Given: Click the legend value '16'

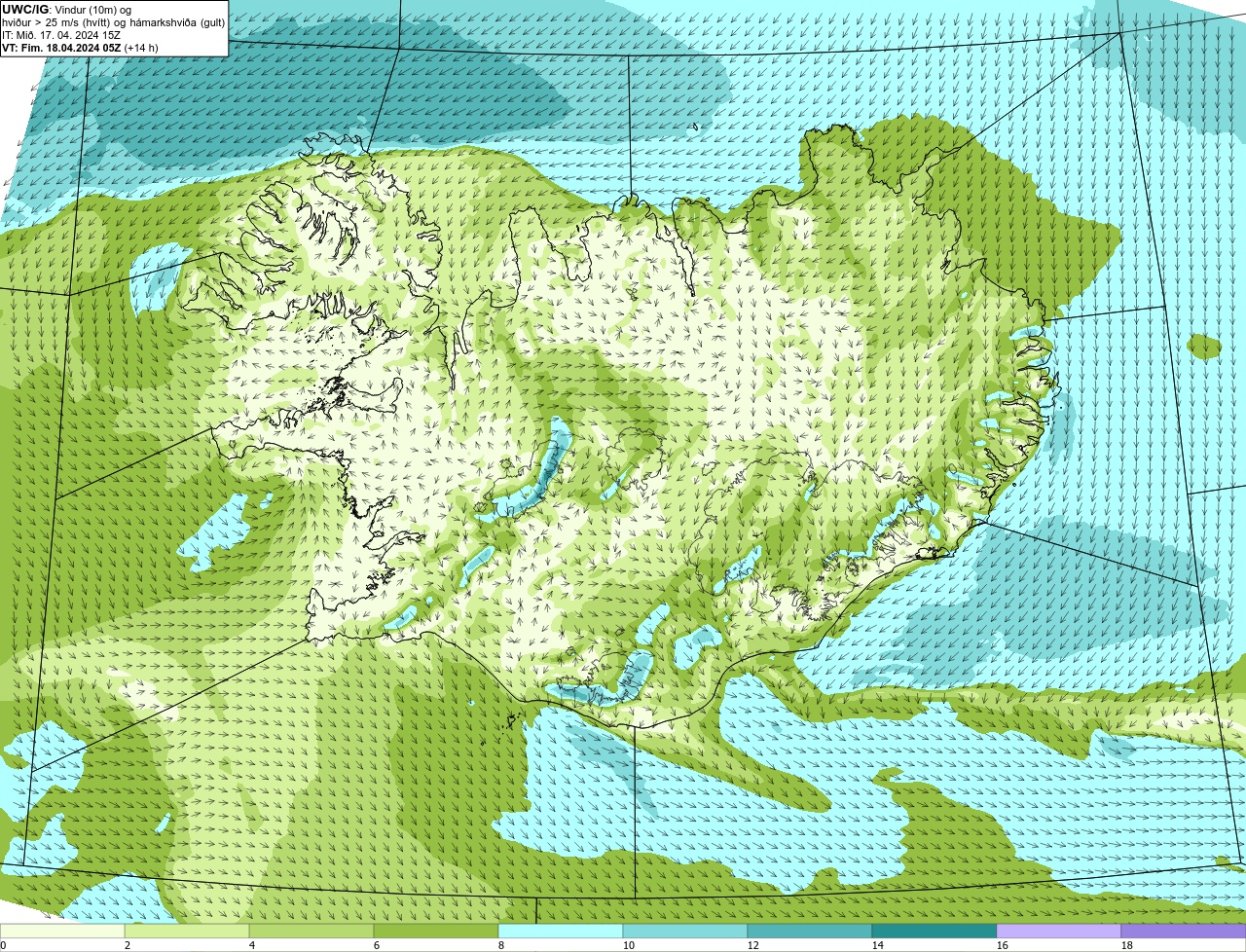Looking at the screenshot, I should tap(1003, 945).
